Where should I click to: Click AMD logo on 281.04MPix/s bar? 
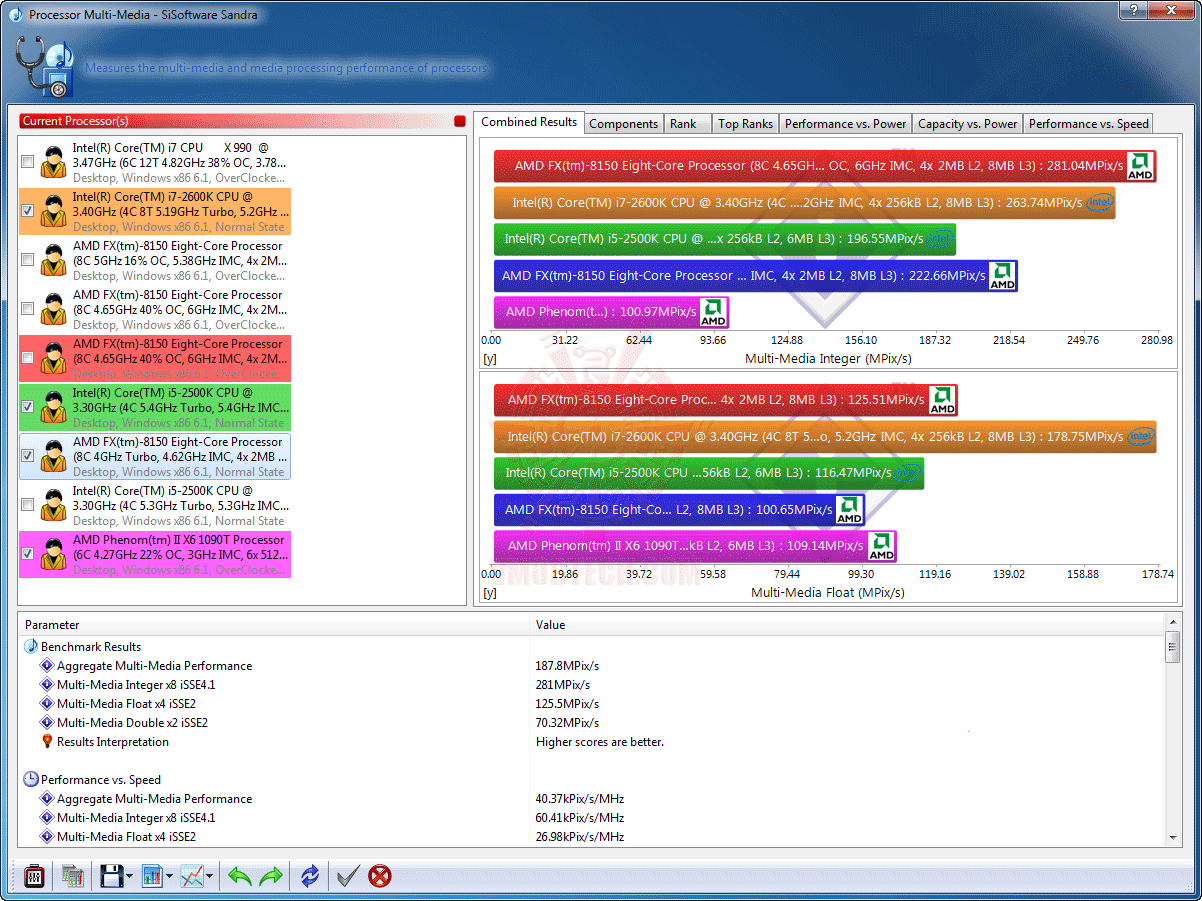click(1140, 166)
